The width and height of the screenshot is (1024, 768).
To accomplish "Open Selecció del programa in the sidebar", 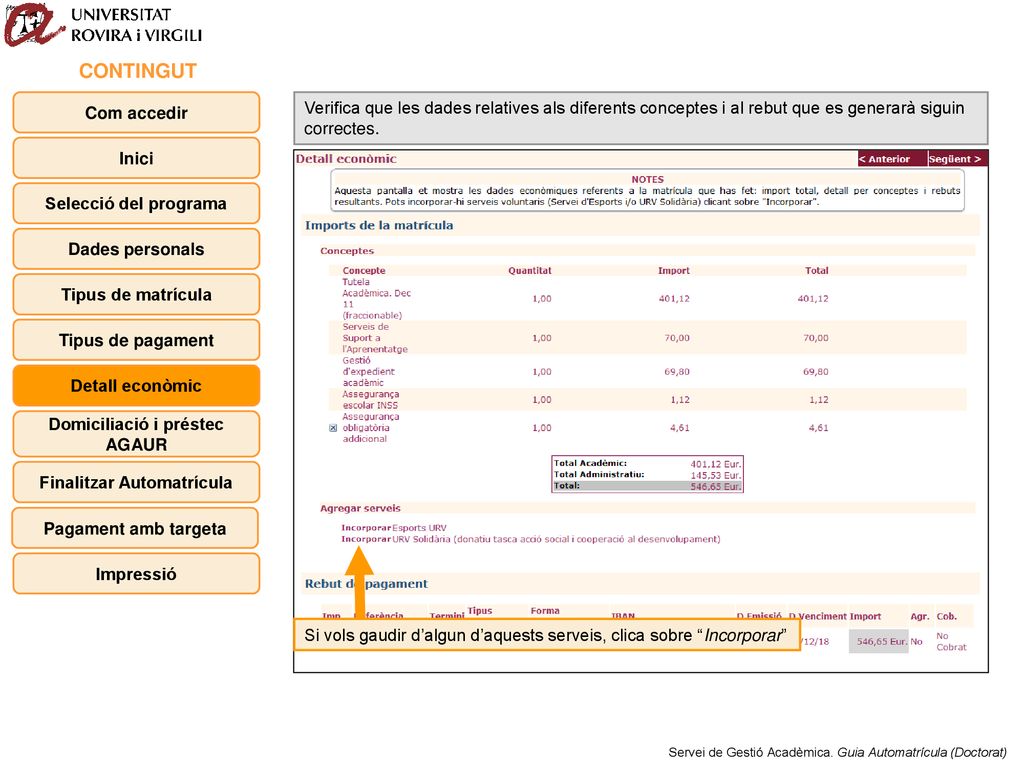I will (x=136, y=204).
